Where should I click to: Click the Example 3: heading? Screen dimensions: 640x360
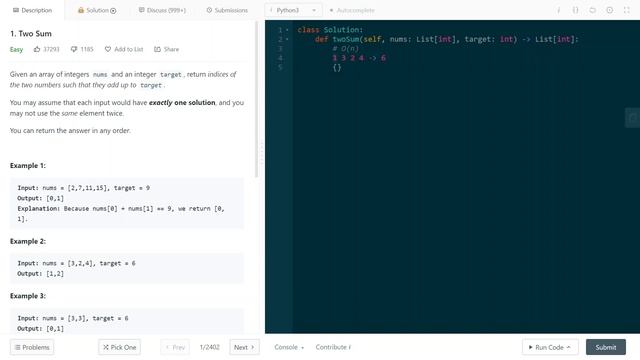tap(28, 296)
